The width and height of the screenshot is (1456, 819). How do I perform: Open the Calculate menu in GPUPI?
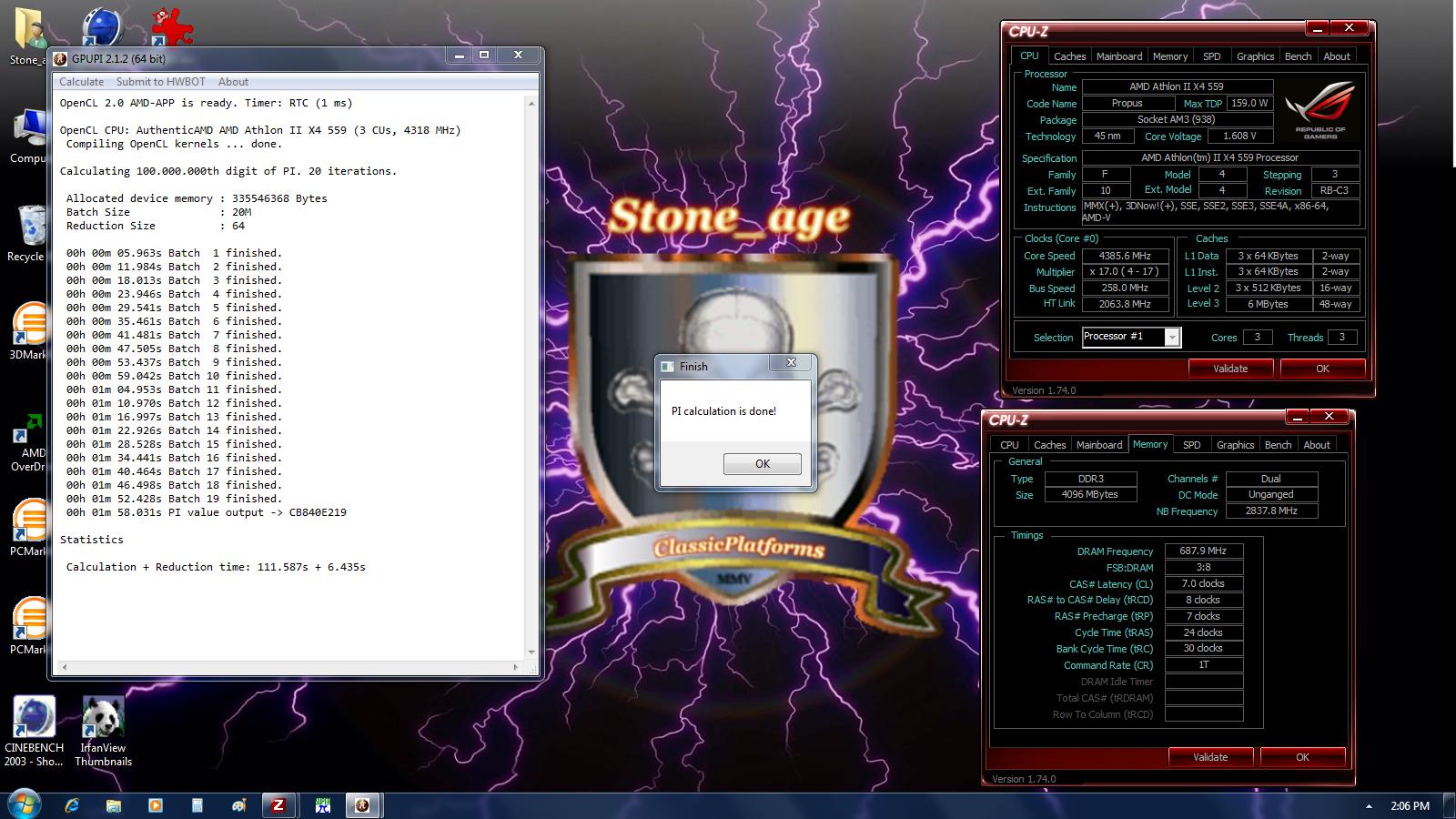pos(81,82)
